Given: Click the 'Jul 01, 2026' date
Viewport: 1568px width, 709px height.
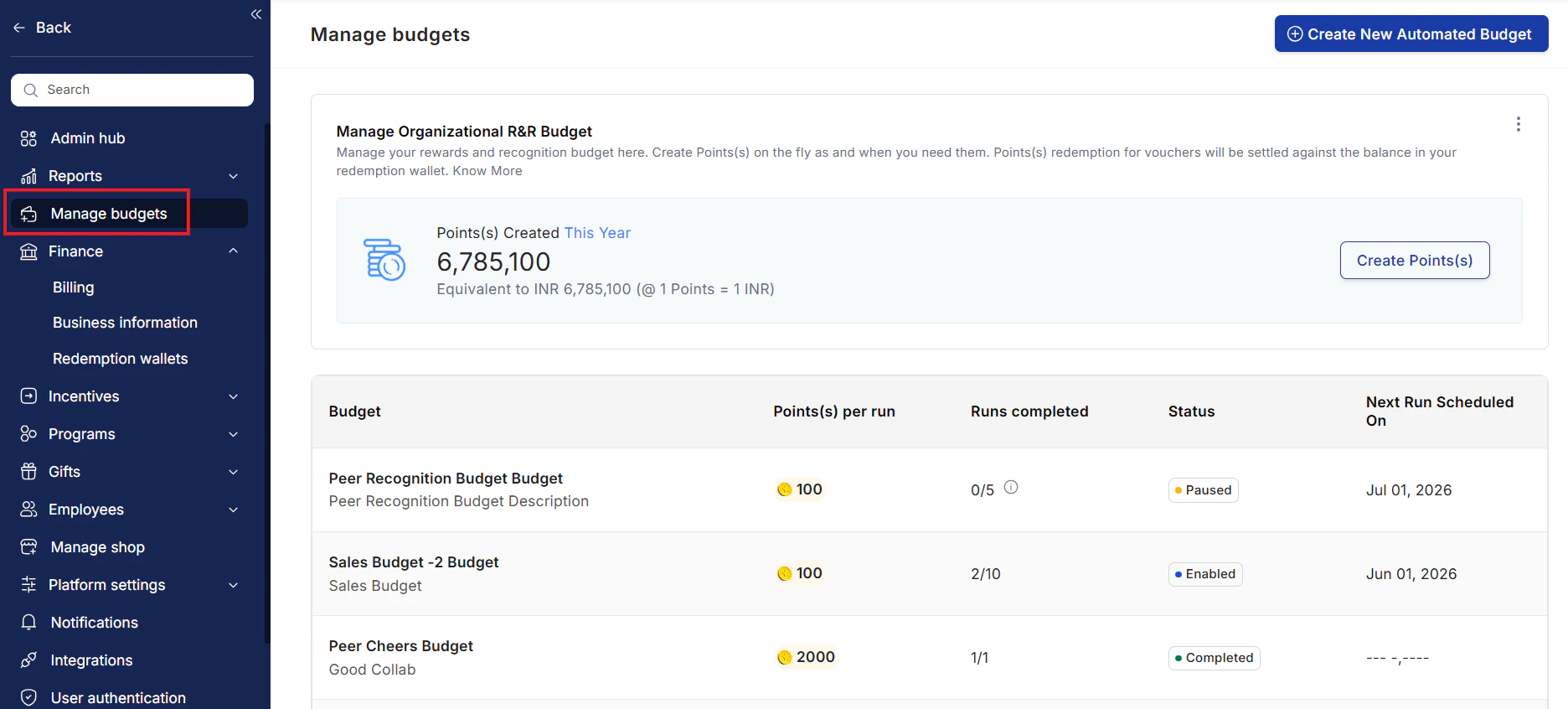Looking at the screenshot, I should [x=1409, y=490].
